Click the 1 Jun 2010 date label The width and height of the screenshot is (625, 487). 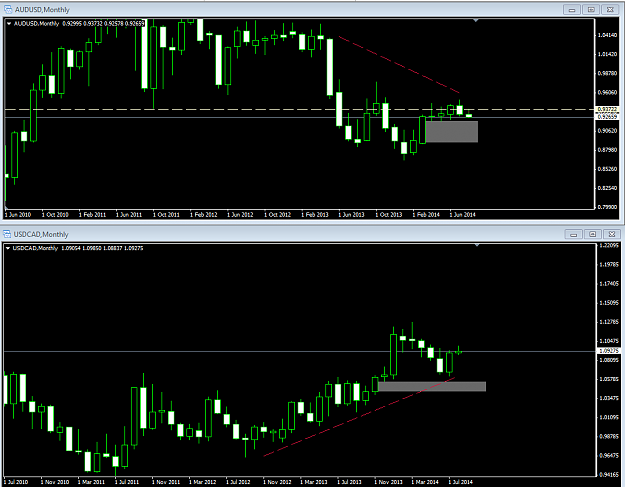(x=18, y=215)
